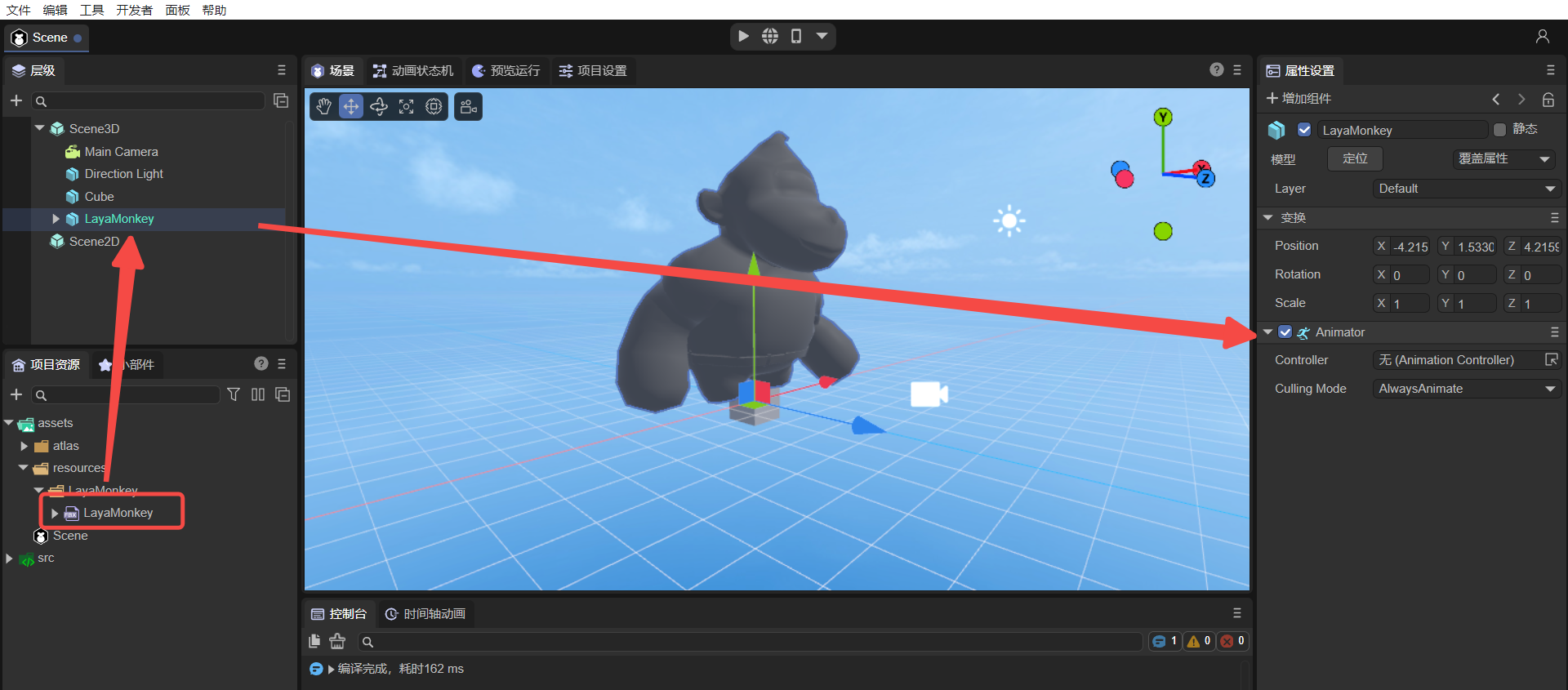Expand the LayaMonkey node in hierarchy
Image resolution: width=1568 pixels, height=690 pixels.
(56, 219)
